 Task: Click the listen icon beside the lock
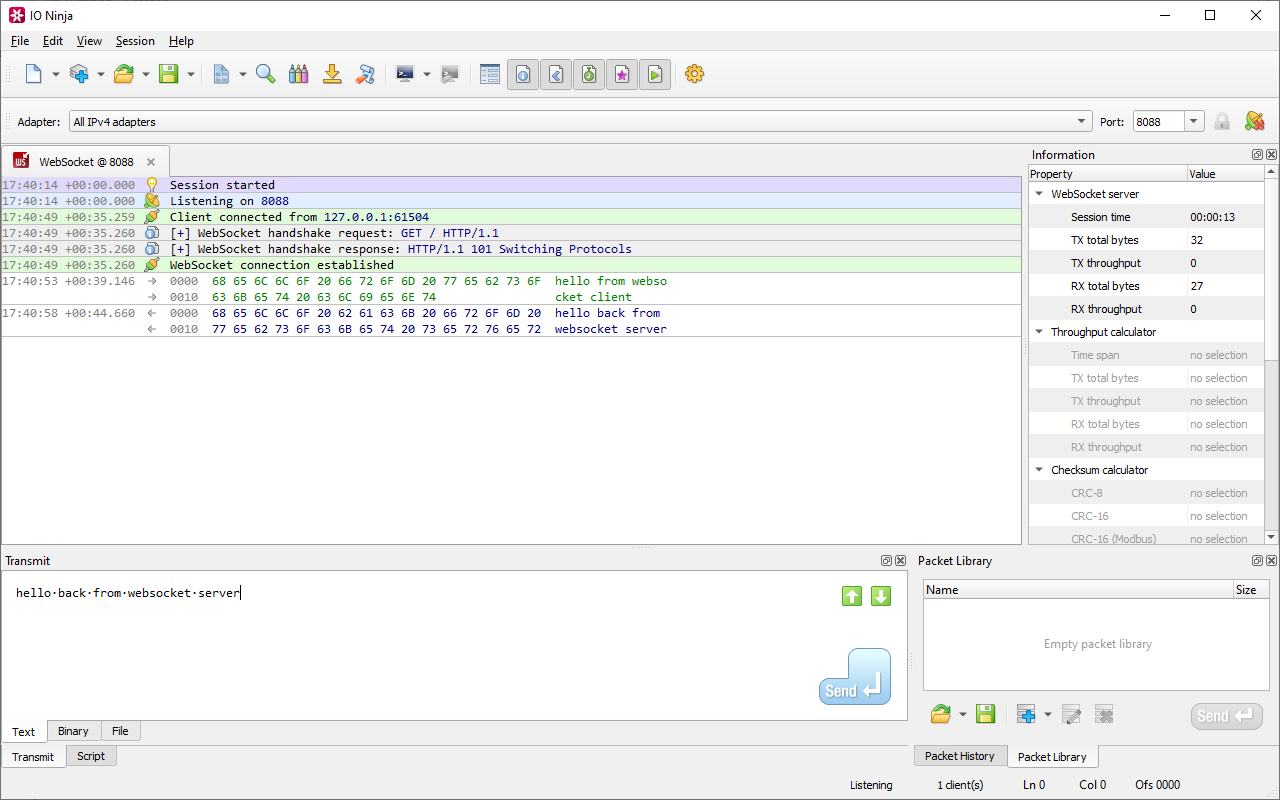tap(1254, 121)
